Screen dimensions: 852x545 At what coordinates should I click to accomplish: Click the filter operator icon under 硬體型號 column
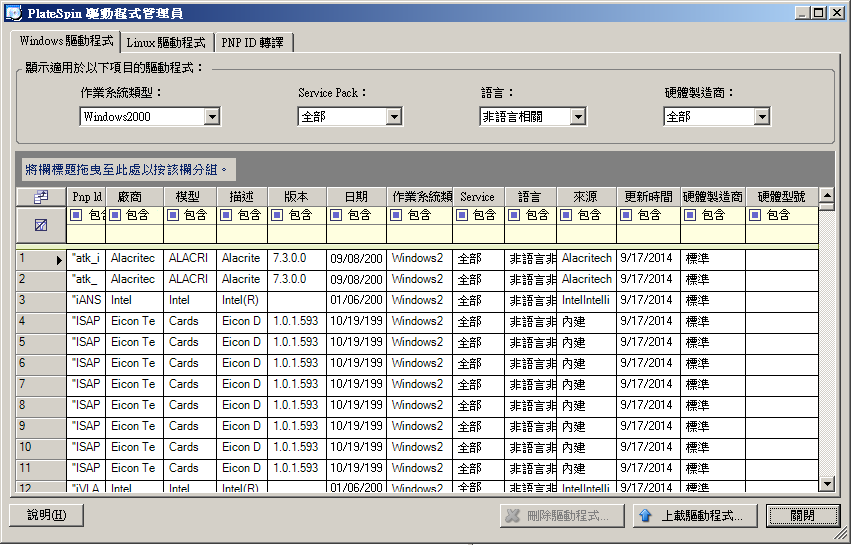[x=755, y=215]
